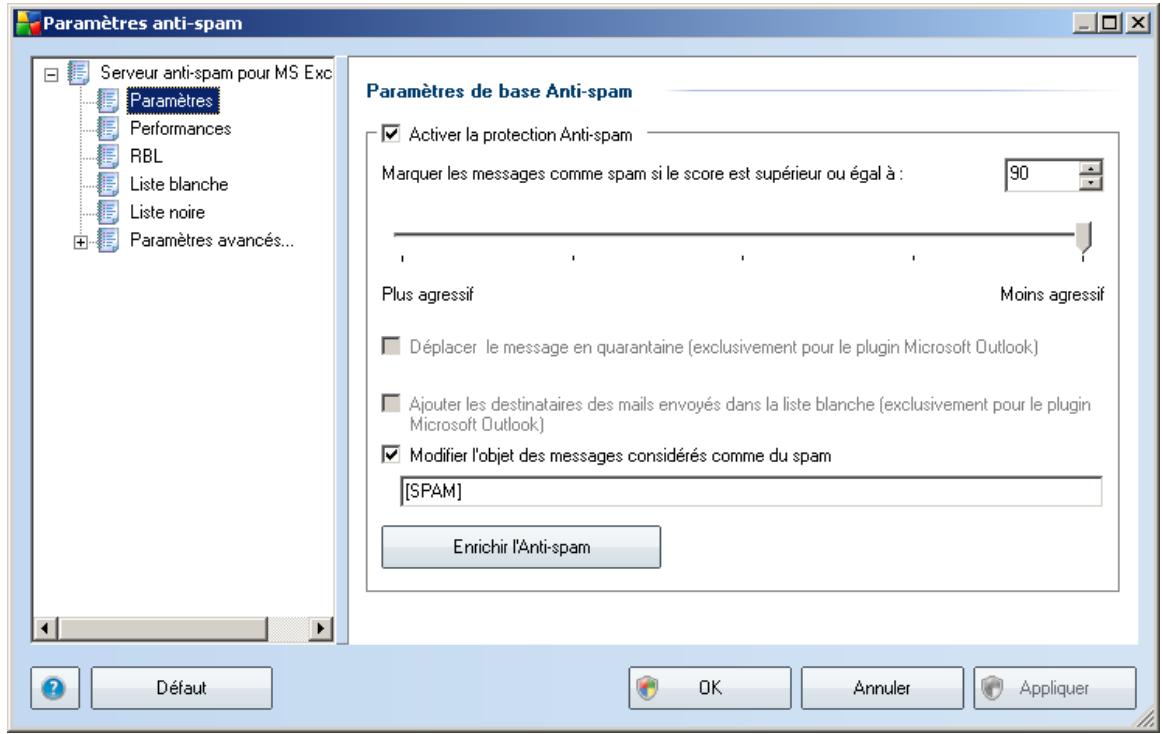Click the page icon next to Paramètres
The image size is (1162, 734).
pyautogui.click(x=108, y=101)
